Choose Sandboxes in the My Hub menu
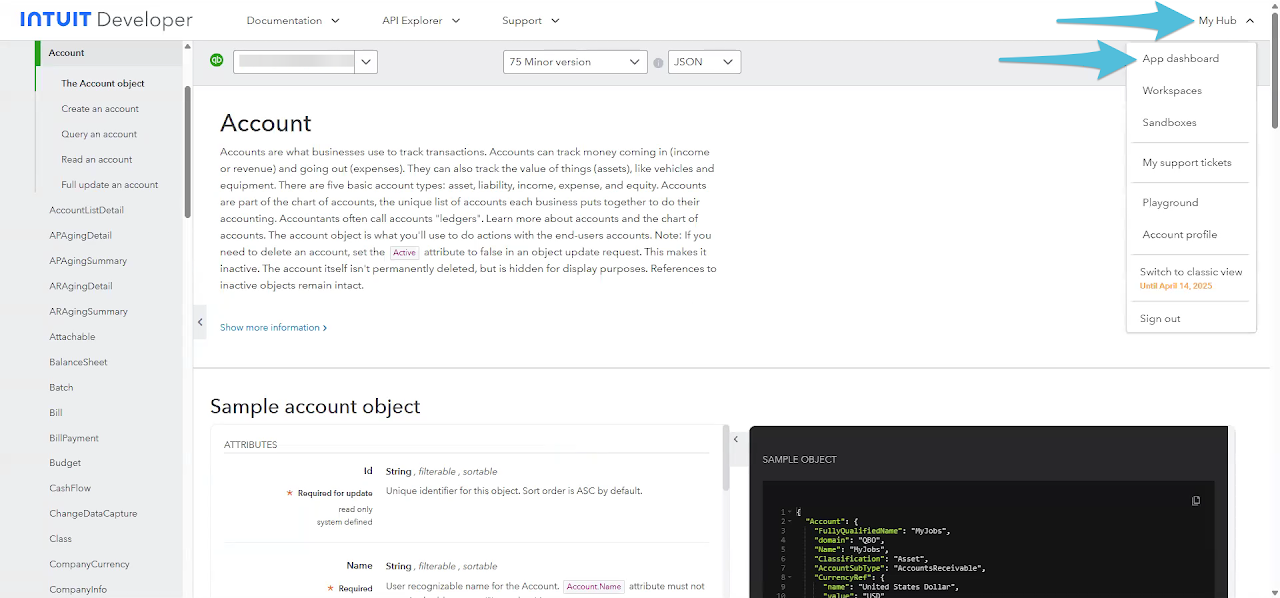This screenshot has width=1280, height=598. click(1169, 123)
